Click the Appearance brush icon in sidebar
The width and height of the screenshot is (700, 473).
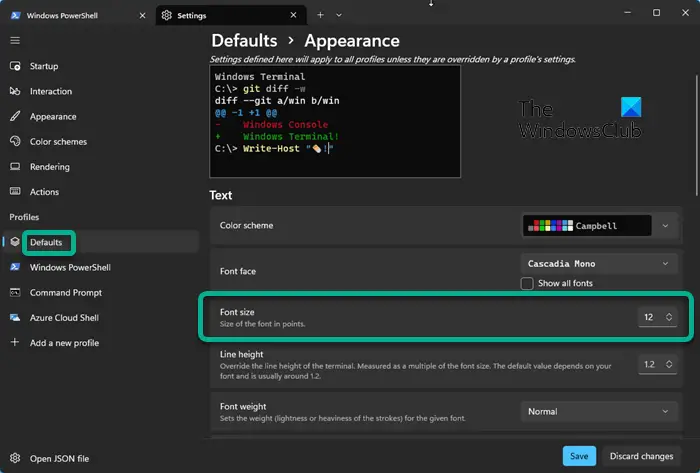click(15, 116)
